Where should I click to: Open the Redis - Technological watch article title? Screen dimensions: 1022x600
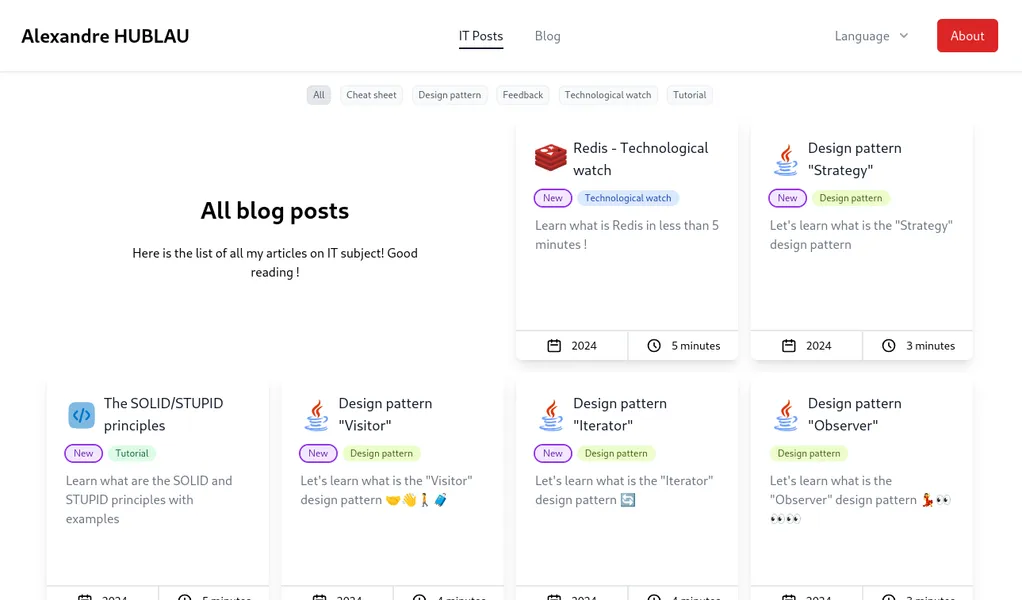point(640,158)
